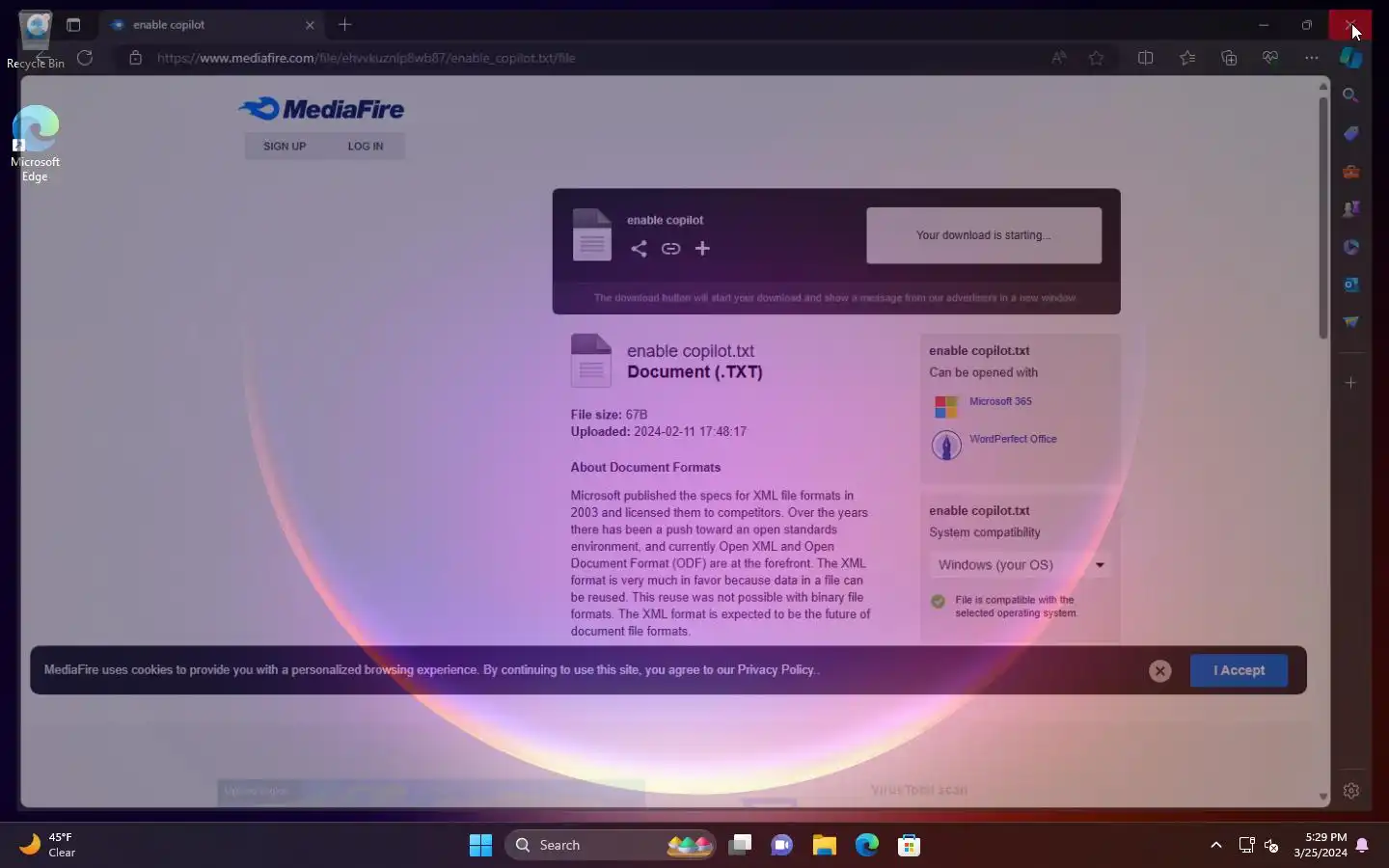
Task: Open a new browser tab
Action: 345,25
